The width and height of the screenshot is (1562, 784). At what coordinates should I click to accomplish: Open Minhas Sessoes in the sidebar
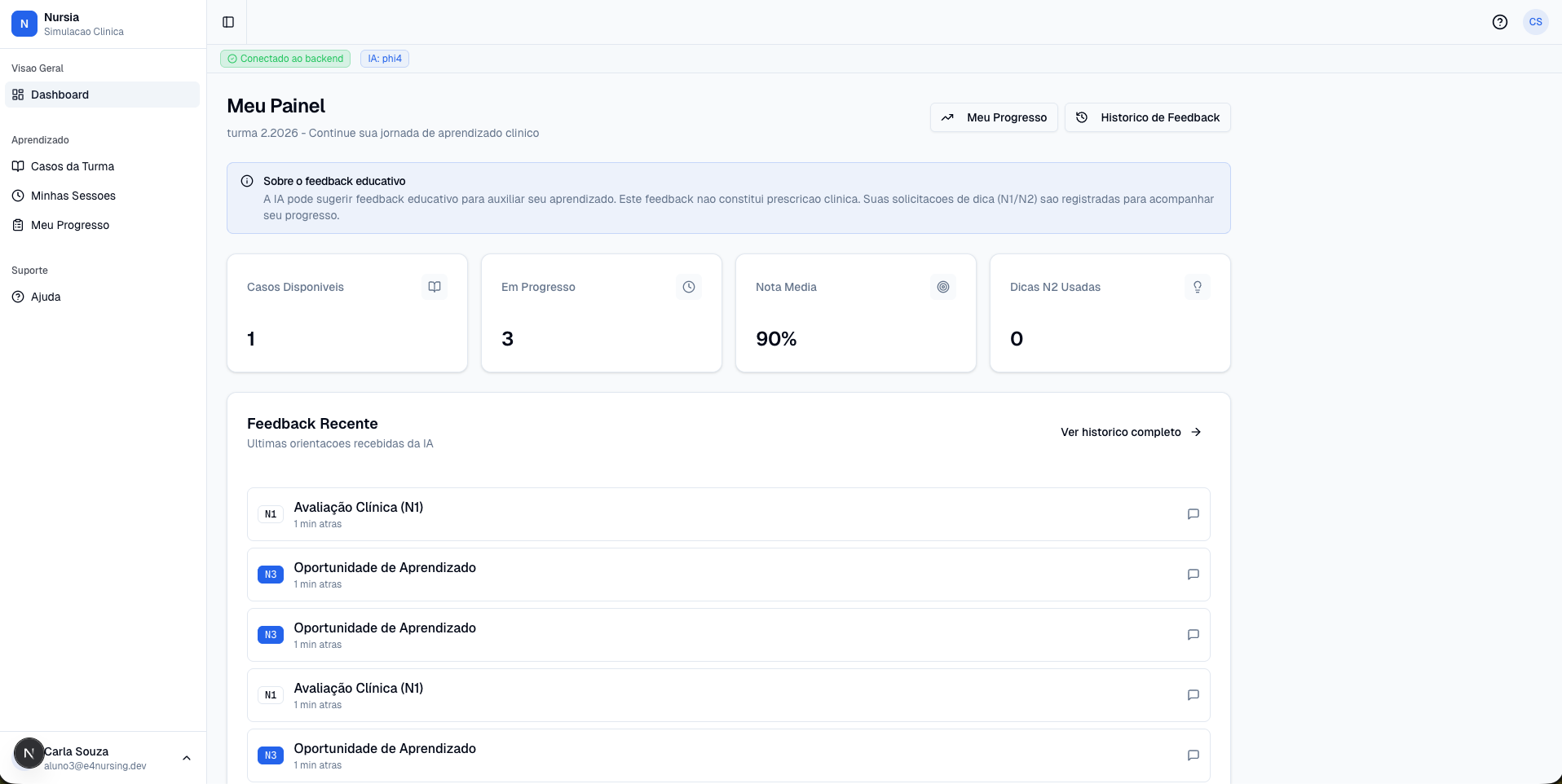[x=102, y=196]
